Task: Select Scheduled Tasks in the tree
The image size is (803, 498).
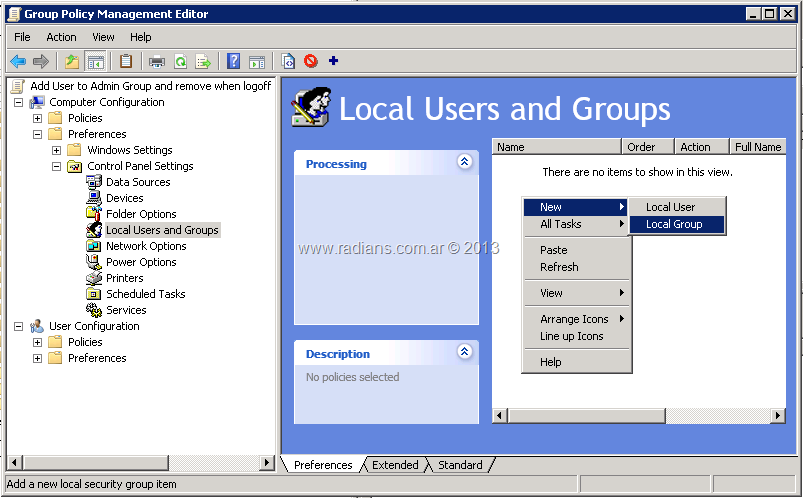Action: coord(146,294)
